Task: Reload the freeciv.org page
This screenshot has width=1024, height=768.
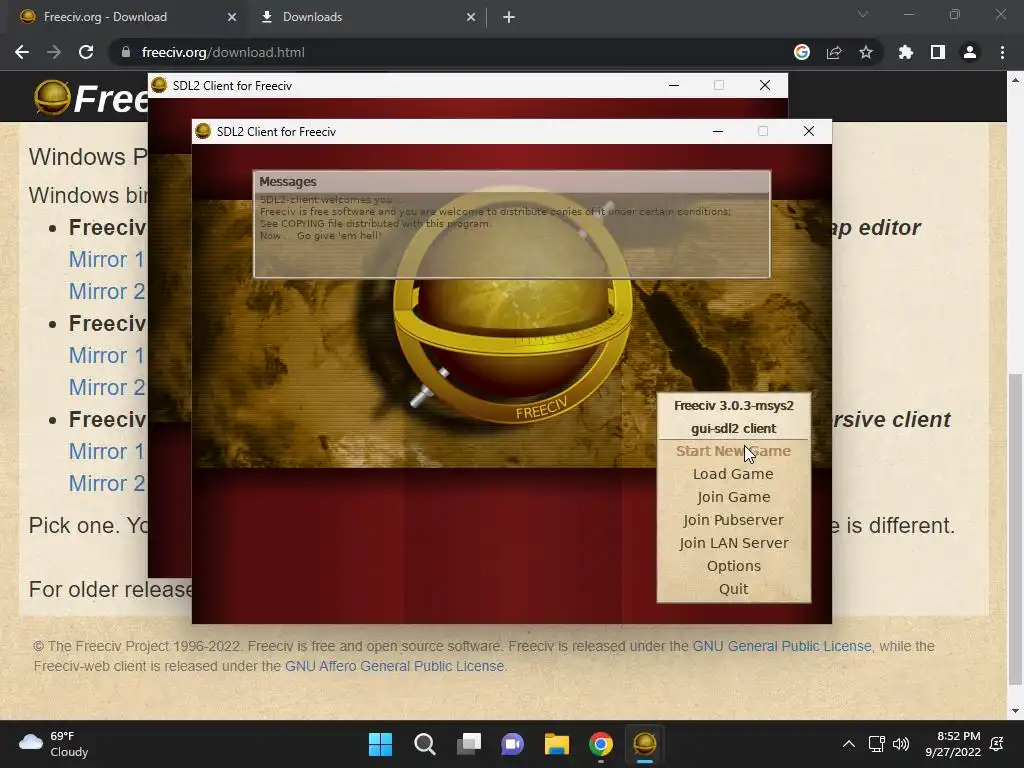Action: [x=86, y=52]
